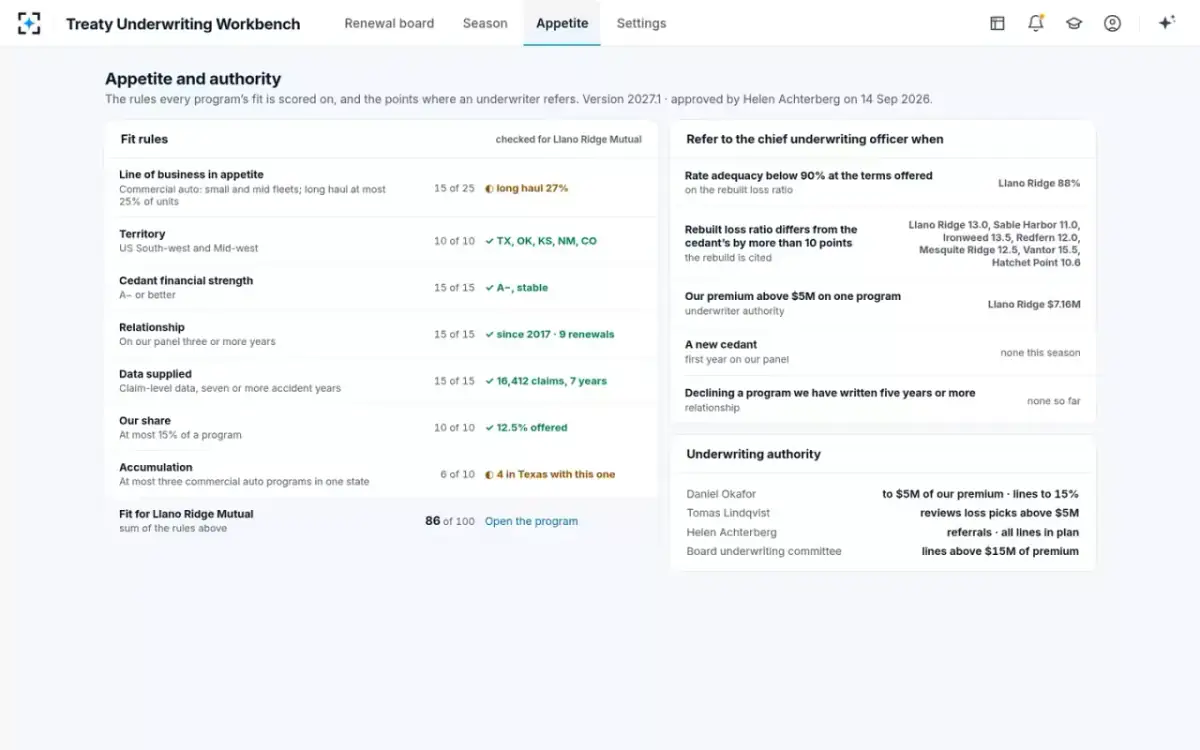
Task: Click 'reviews loss picks above $5M' text
Action: (999, 513)
